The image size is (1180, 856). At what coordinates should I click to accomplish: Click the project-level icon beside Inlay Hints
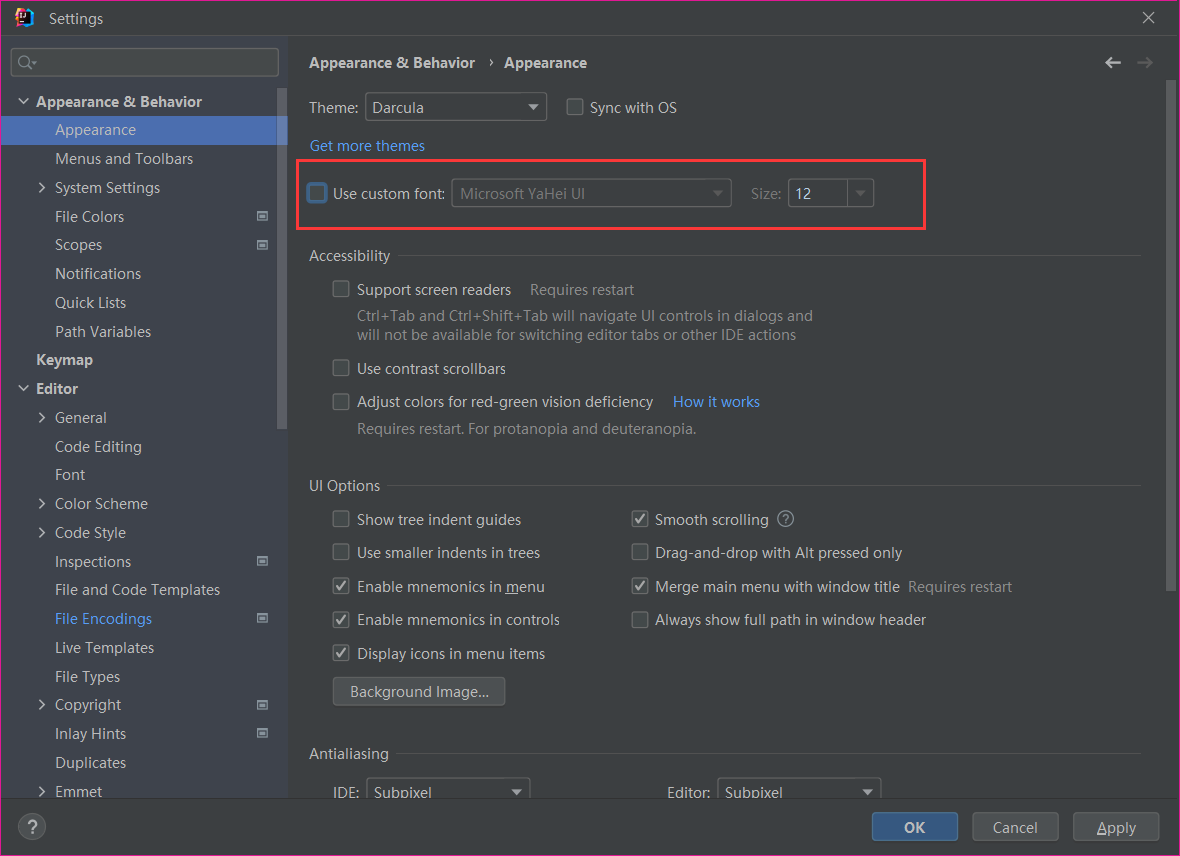[x=262, y=733]
